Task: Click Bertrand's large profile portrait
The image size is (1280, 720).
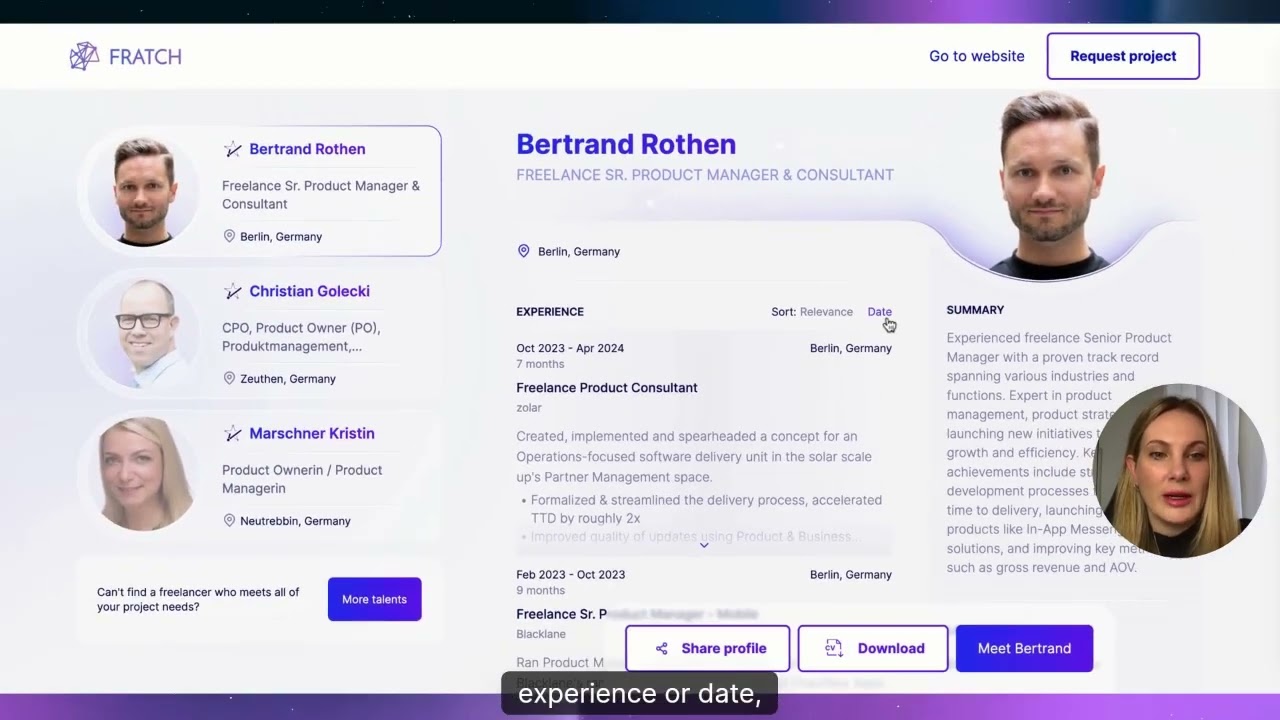Action: 1050,185
